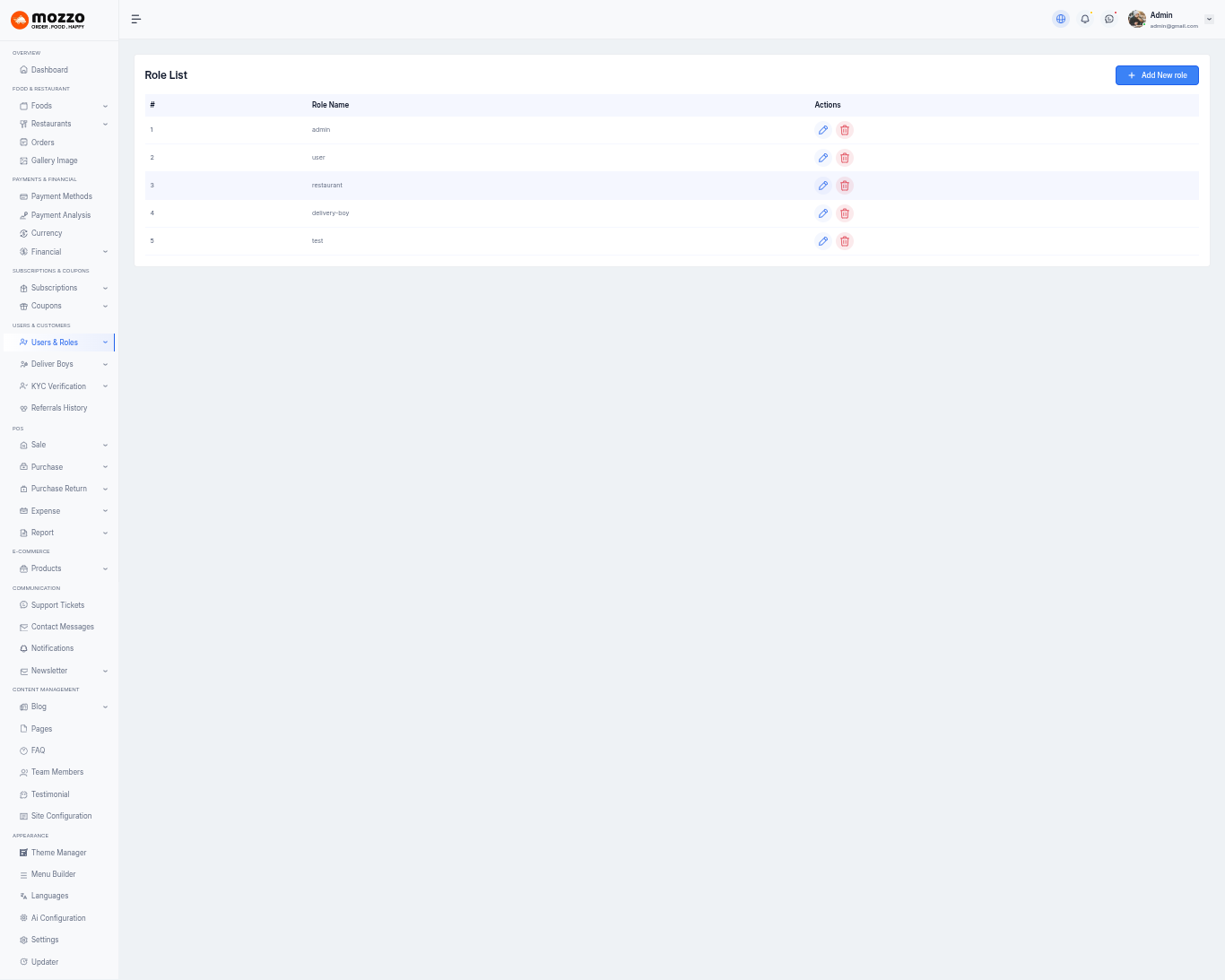1225x980 pixels.
Task: Open the Admin profile dropdown
Action: (x=1208, y=19)
